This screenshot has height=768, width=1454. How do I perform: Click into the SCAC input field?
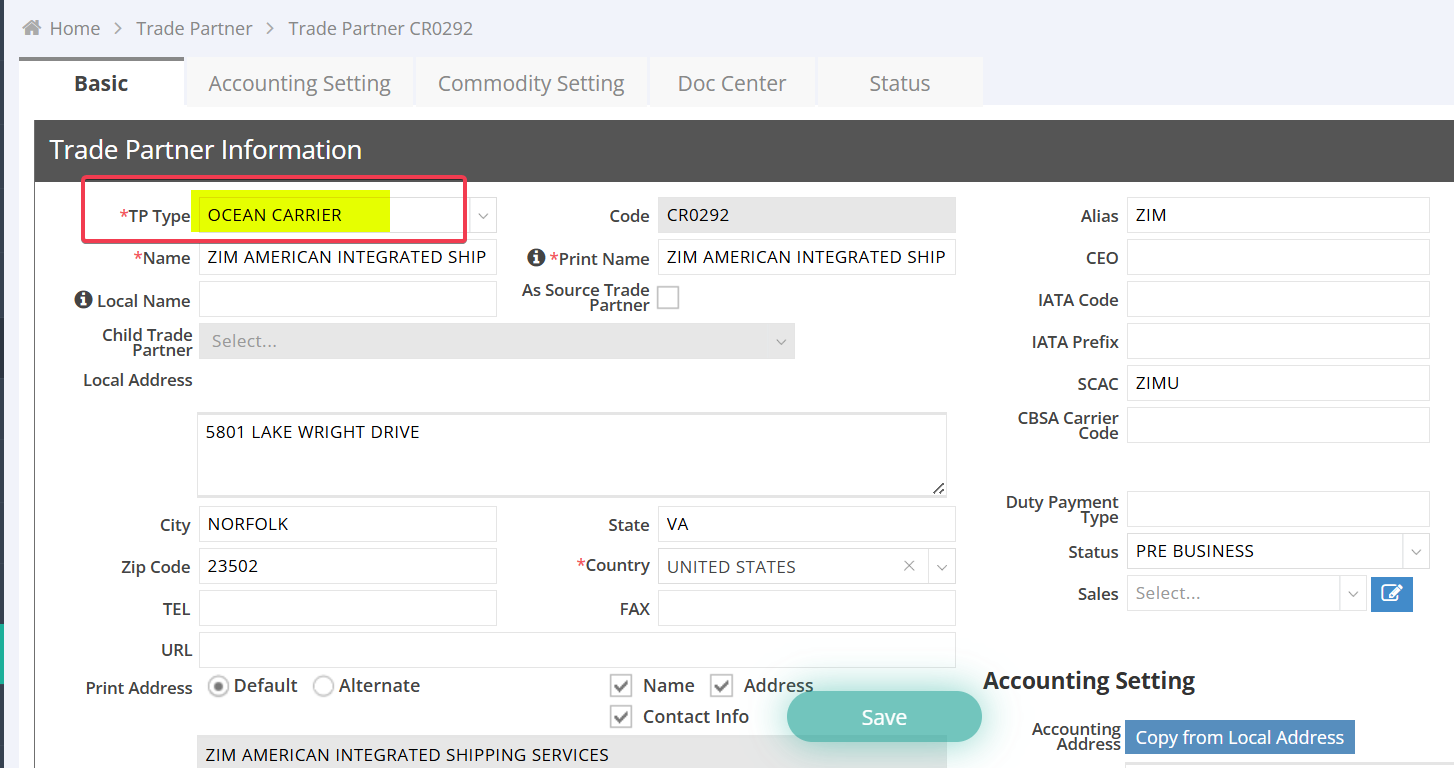coord(1277,383)
